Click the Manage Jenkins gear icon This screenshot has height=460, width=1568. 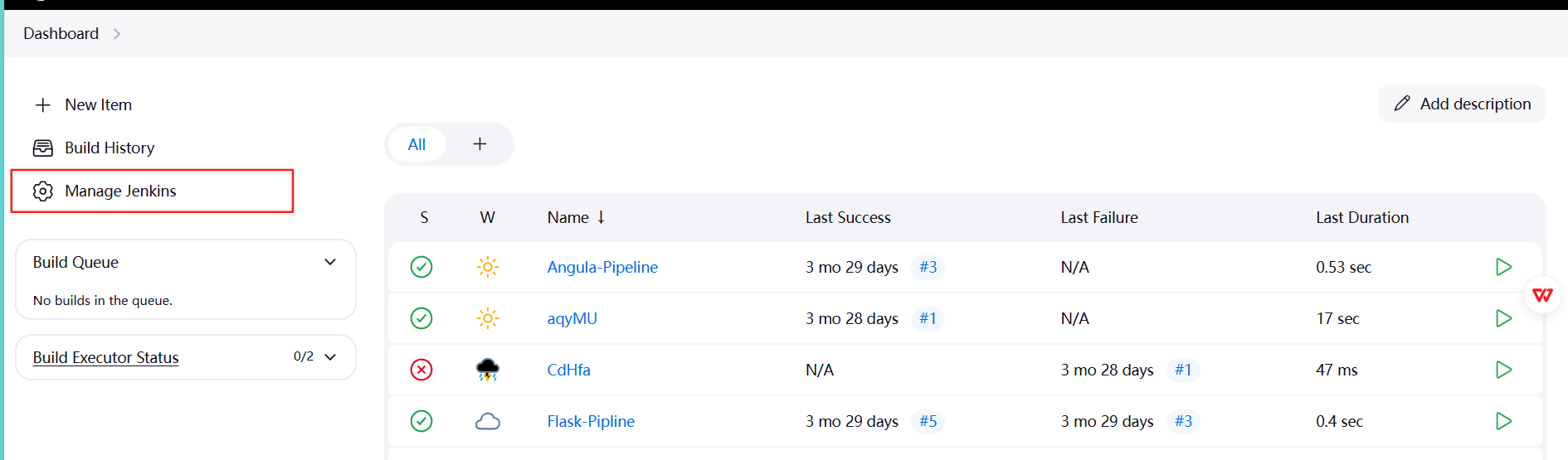[x=43, y=191]
